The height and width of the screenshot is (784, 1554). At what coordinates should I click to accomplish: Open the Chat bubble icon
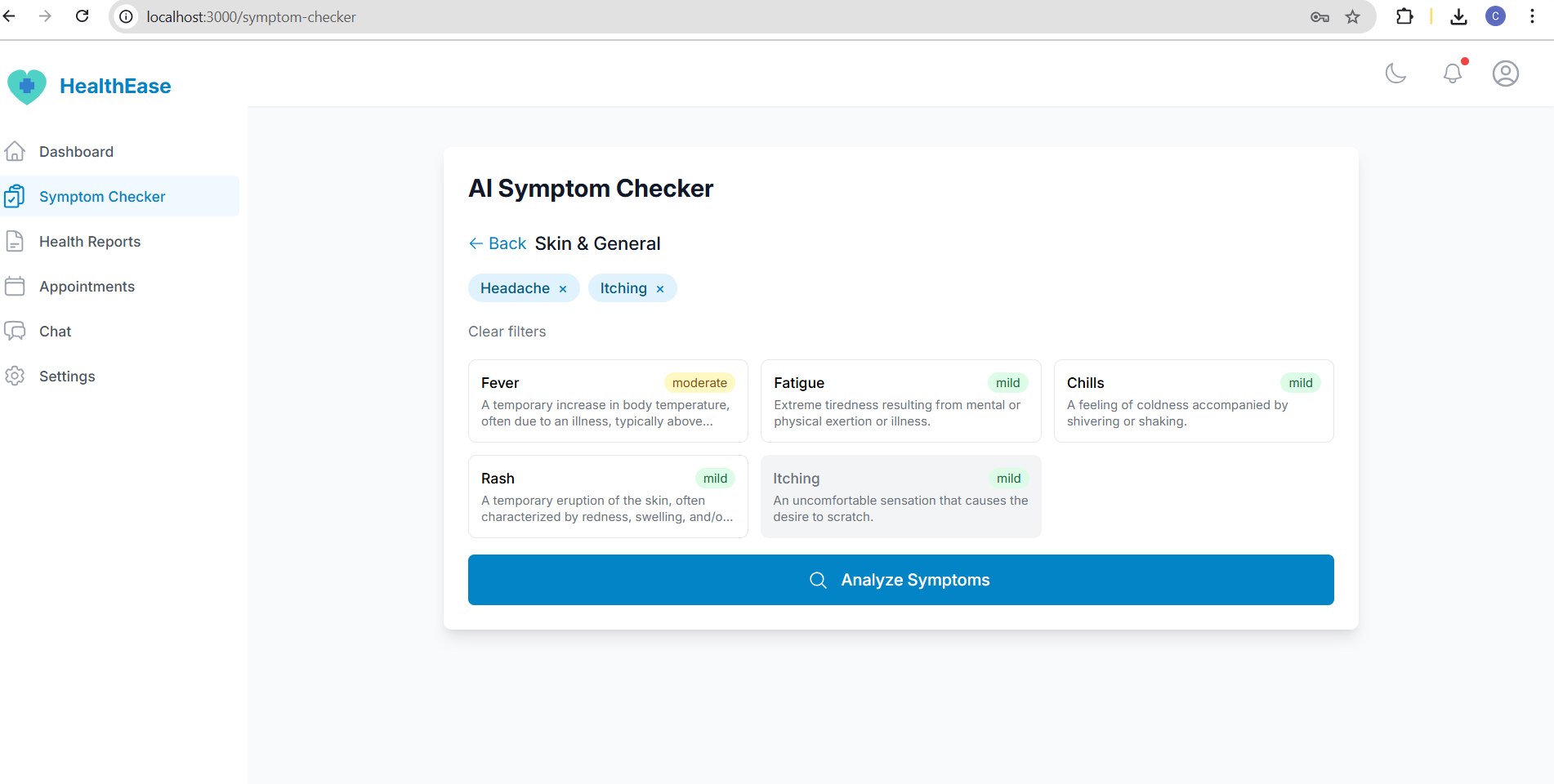[16, 331]
